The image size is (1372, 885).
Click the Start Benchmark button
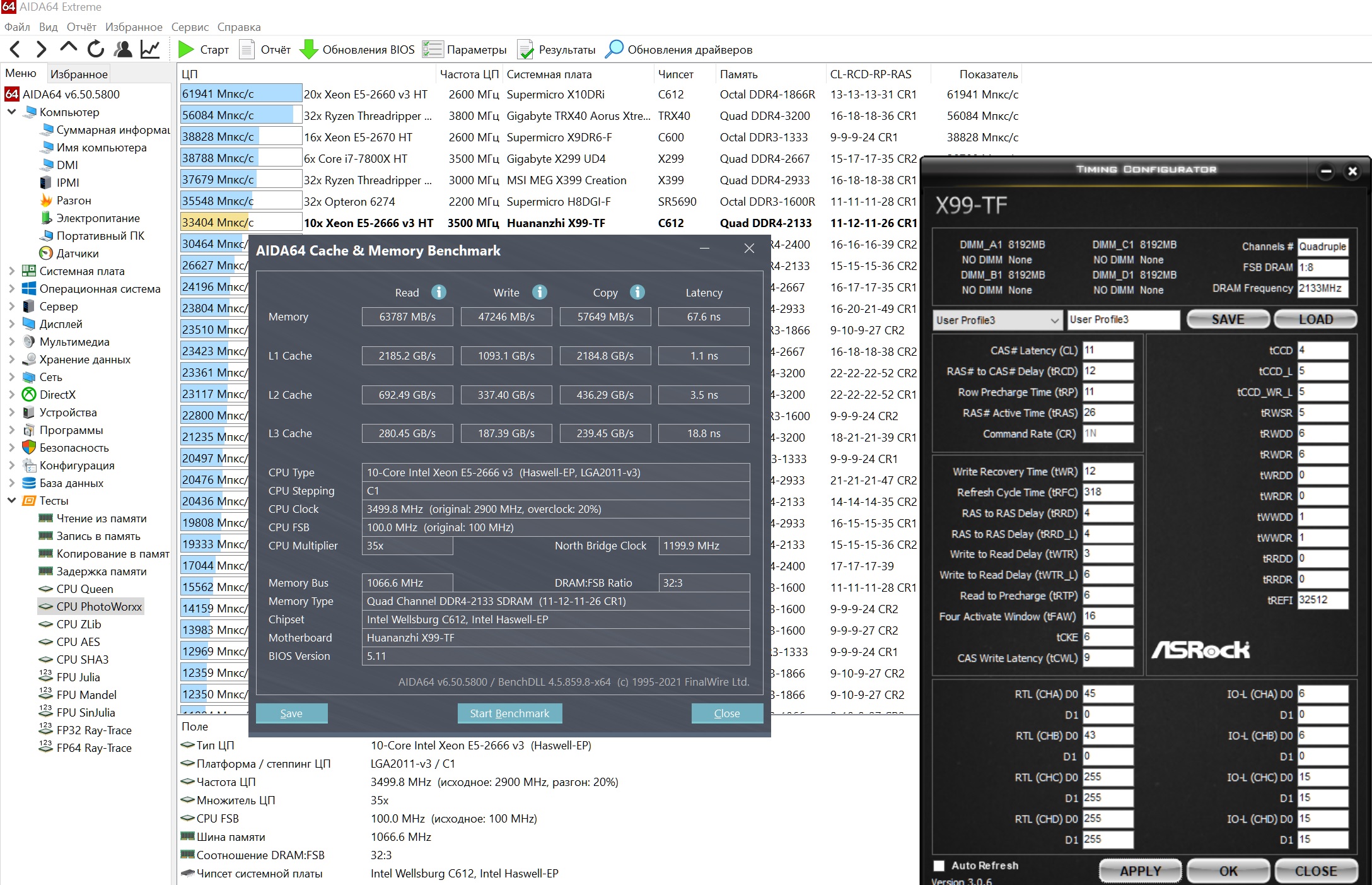[509, 713]
